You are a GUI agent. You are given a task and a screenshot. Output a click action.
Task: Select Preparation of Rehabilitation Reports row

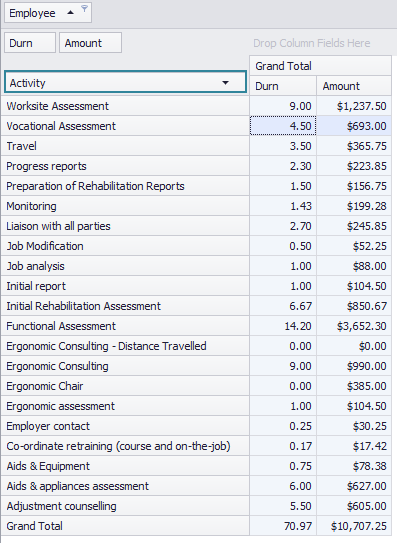click(x=125, y=186)
